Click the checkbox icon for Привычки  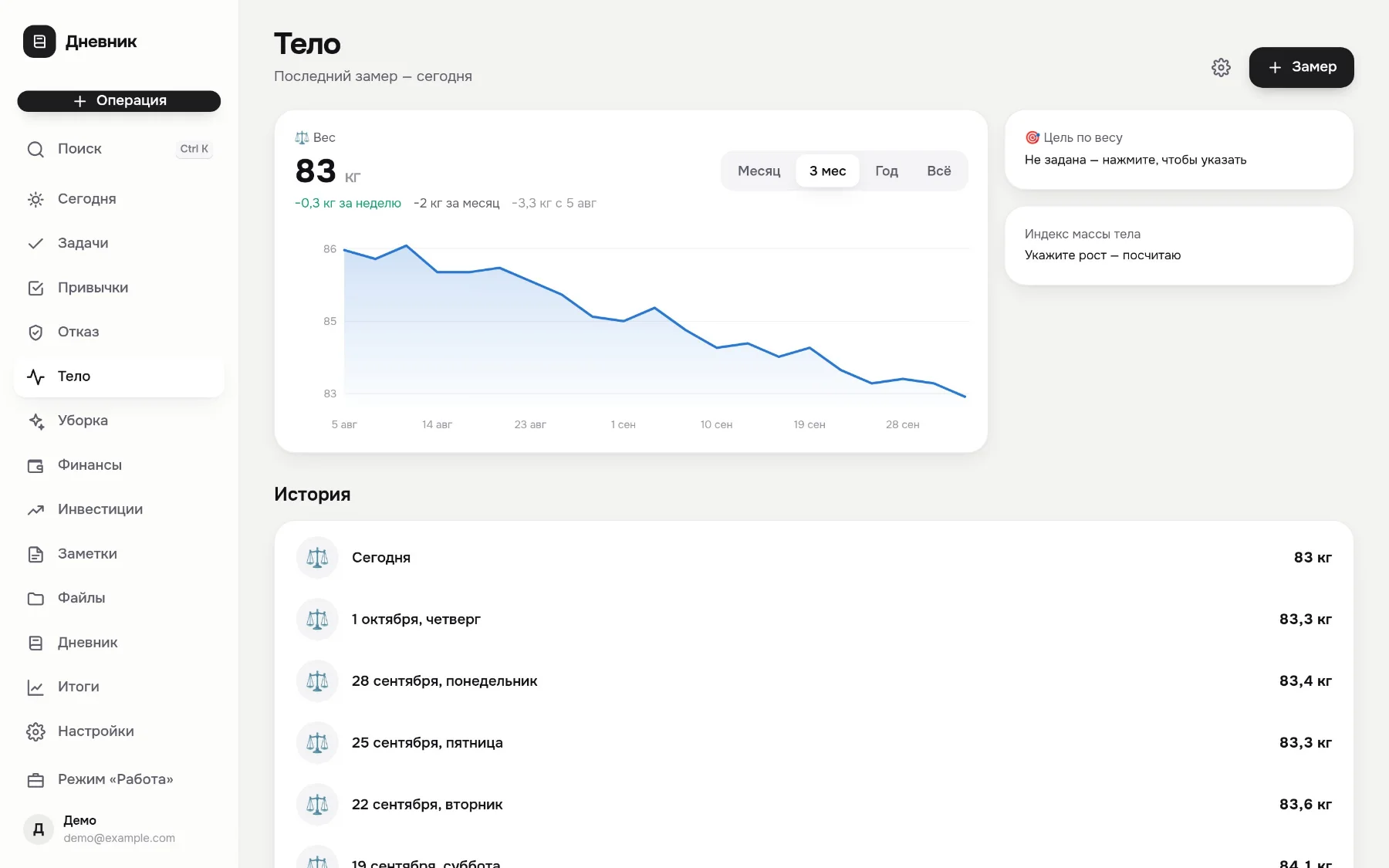pos(35,288)
